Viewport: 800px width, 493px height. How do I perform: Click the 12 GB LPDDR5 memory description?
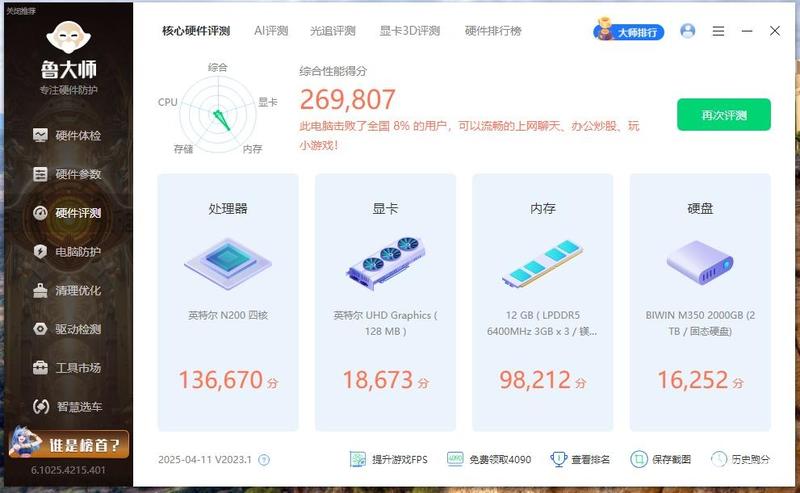[x=542, y=323]
